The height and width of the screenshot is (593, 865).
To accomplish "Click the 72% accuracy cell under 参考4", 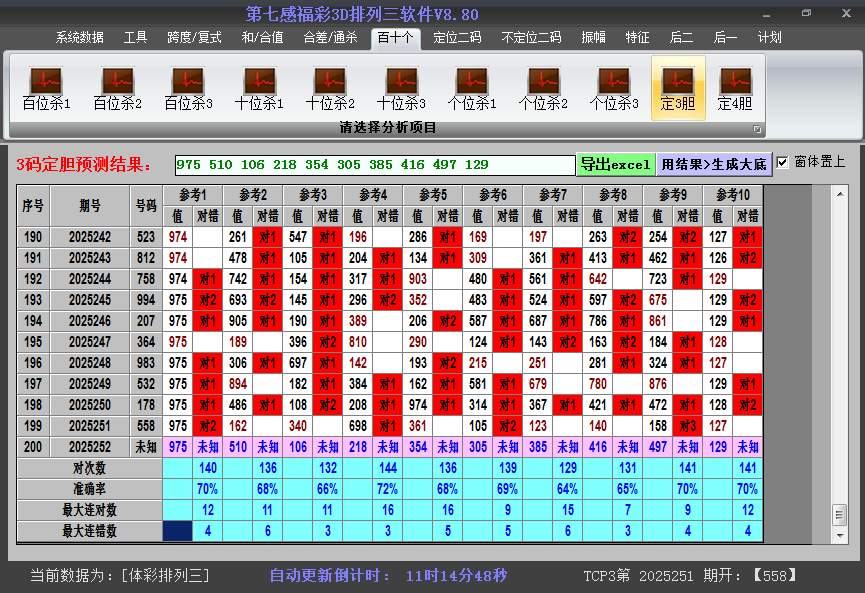I will (x=388, y=489).
